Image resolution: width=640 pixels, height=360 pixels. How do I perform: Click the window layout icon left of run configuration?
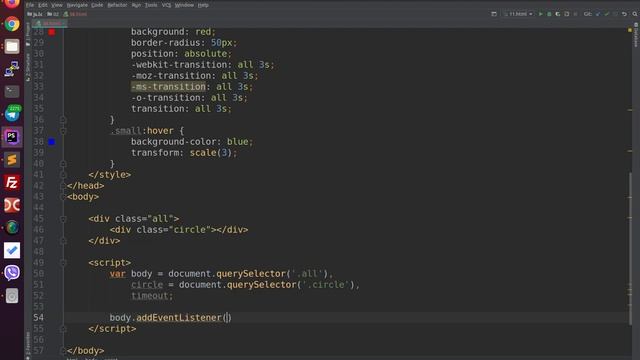click(494, 14)
